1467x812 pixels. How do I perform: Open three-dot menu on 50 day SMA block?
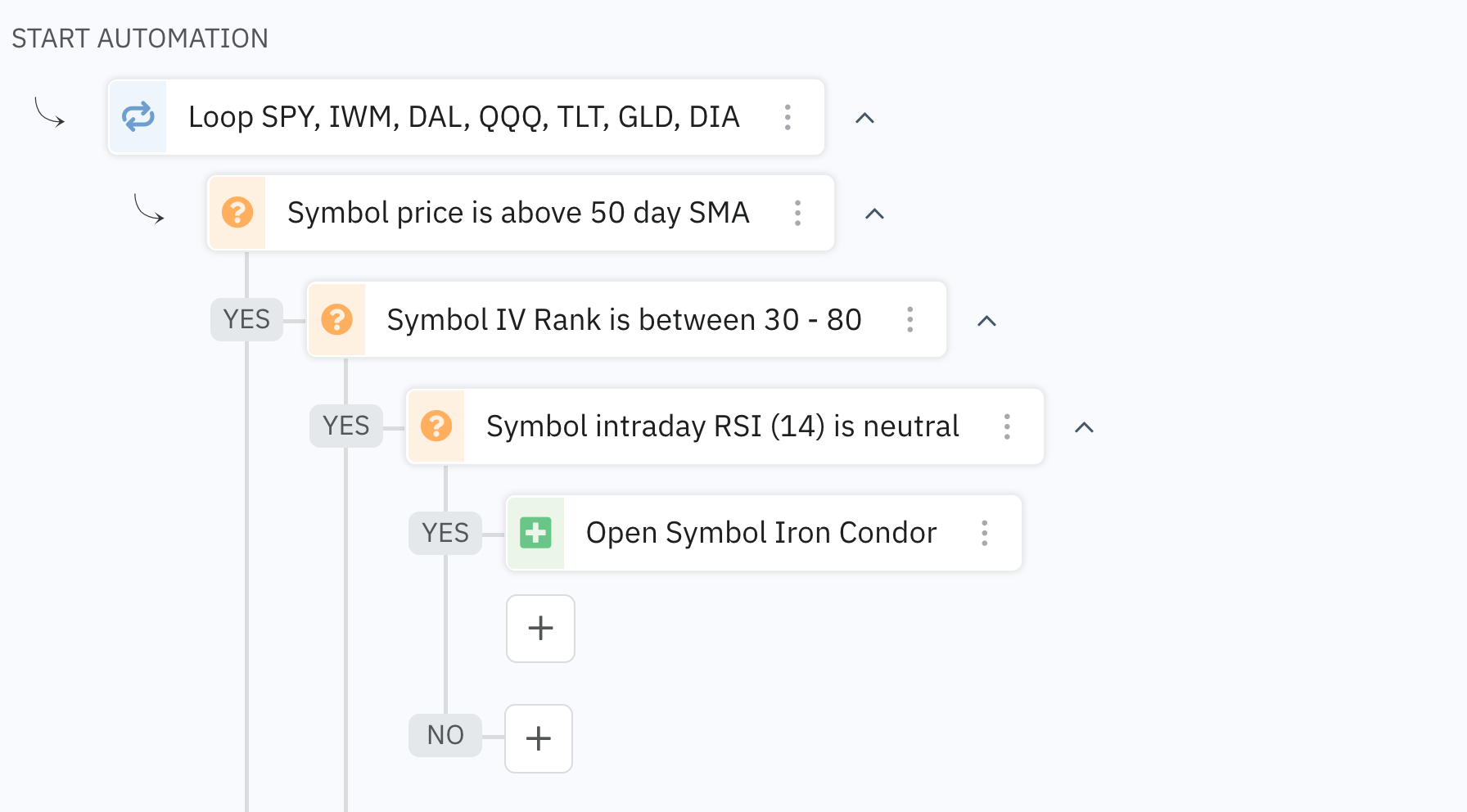click(797, 213)
